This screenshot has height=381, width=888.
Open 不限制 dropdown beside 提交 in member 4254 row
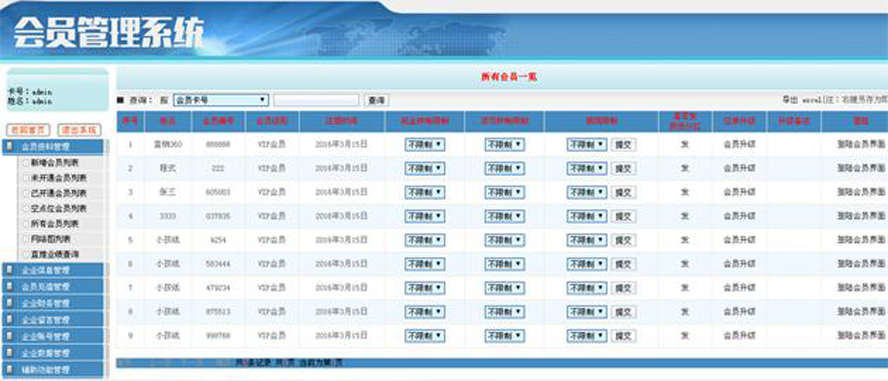click(587, 240)
